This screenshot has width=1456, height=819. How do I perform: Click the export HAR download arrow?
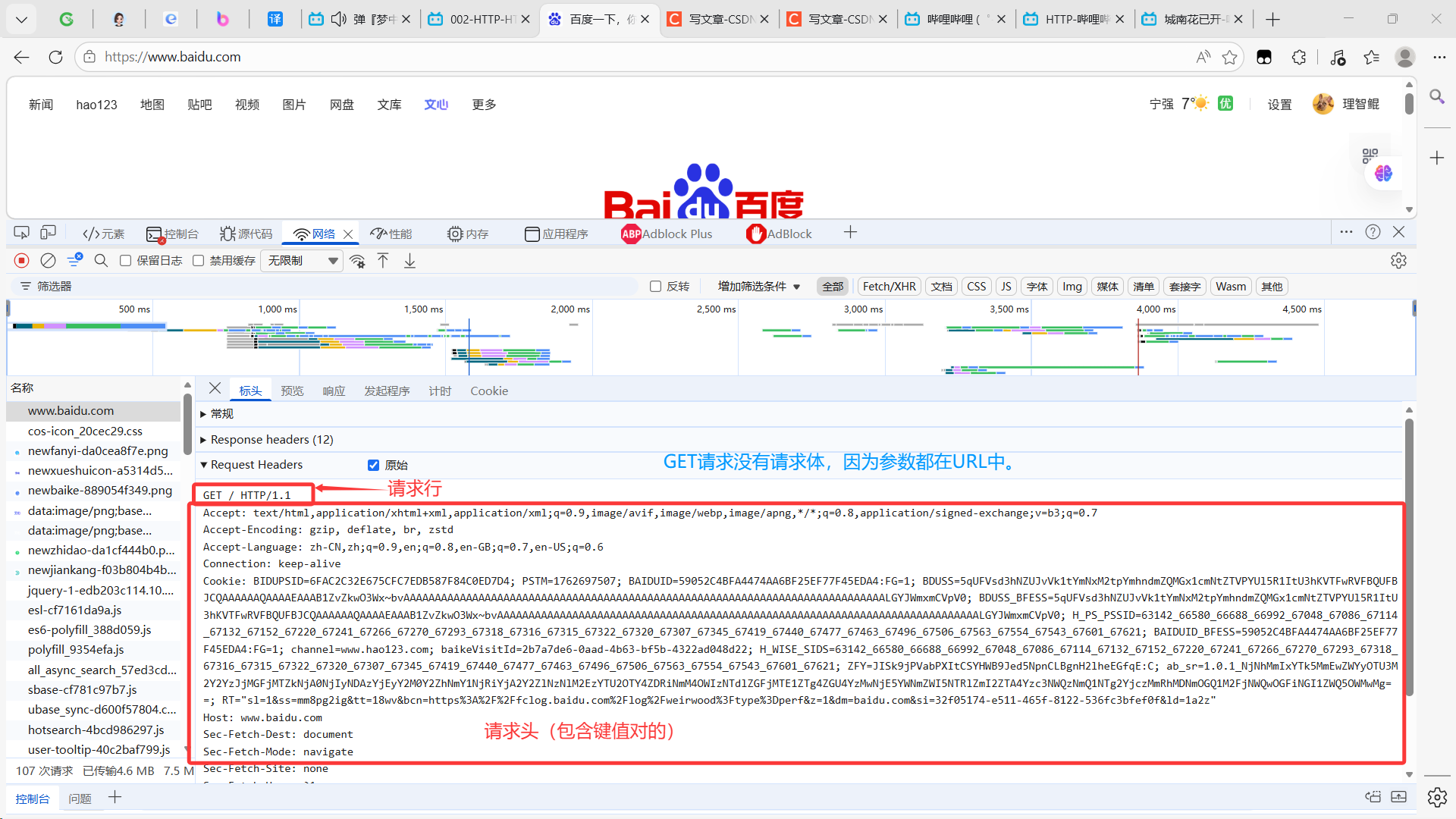[409, 261]
